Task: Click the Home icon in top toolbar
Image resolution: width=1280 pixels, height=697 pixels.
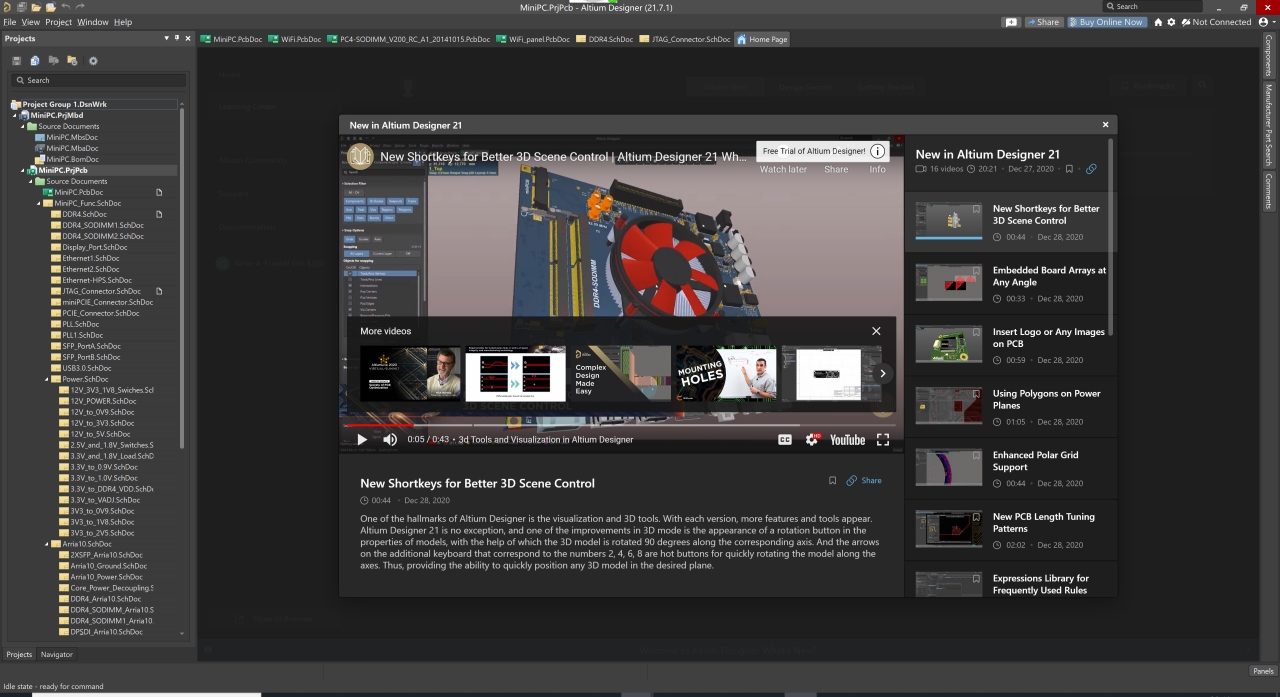Action: tap(1157, 22)
